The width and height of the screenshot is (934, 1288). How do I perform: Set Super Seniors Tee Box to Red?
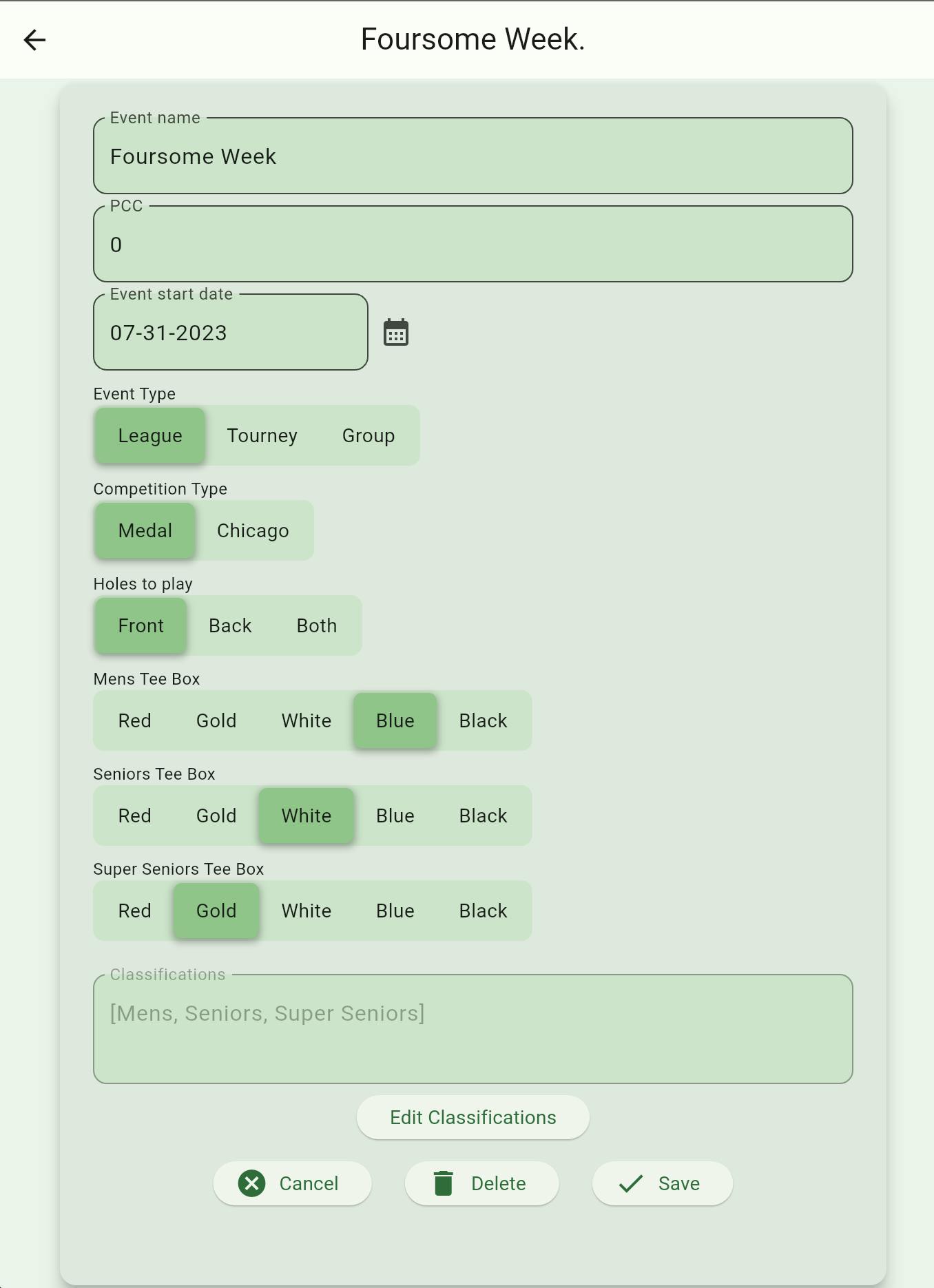[134, 911]
